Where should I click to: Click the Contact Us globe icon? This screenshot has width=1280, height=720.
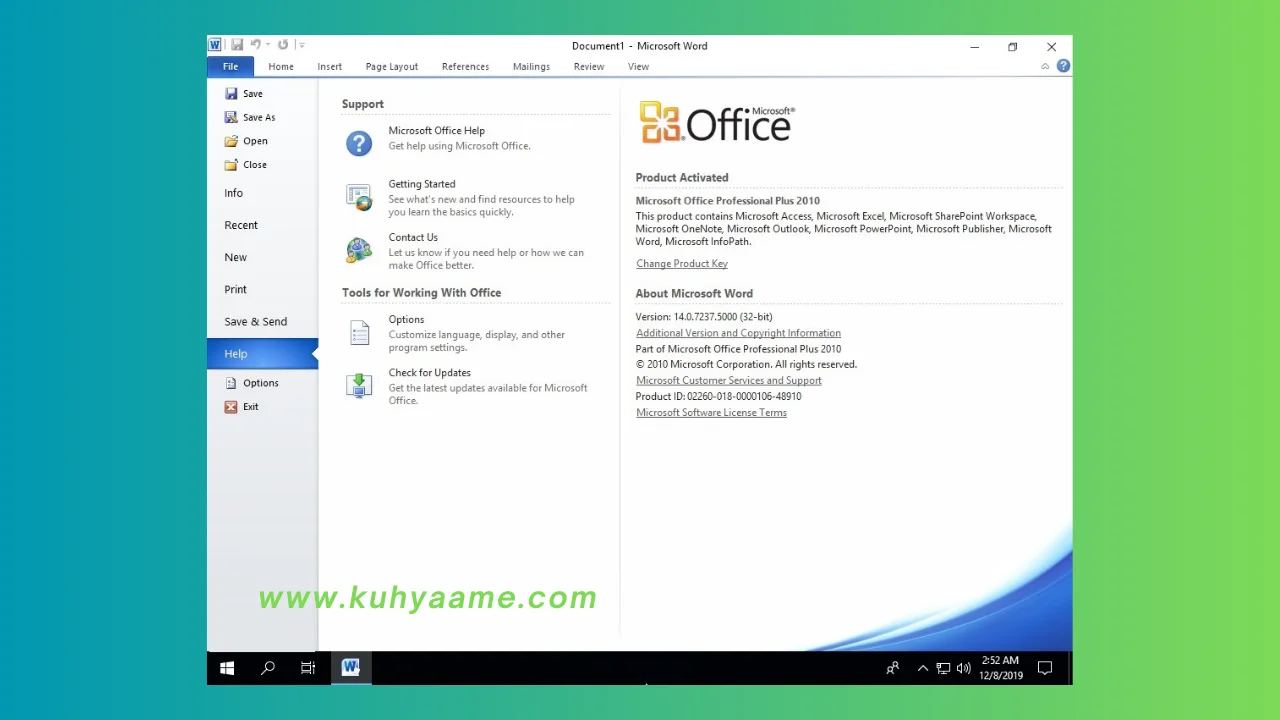359,250
